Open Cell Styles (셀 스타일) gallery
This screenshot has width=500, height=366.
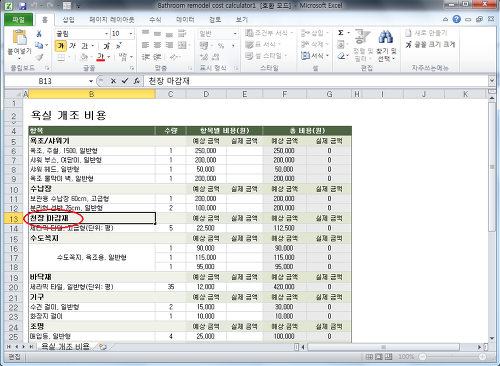click(266, 56)
